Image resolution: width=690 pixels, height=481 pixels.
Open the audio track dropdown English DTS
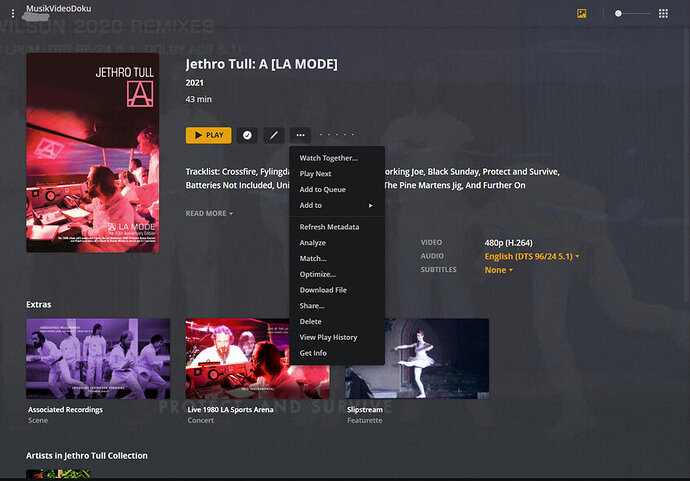(x=532, y=257)
